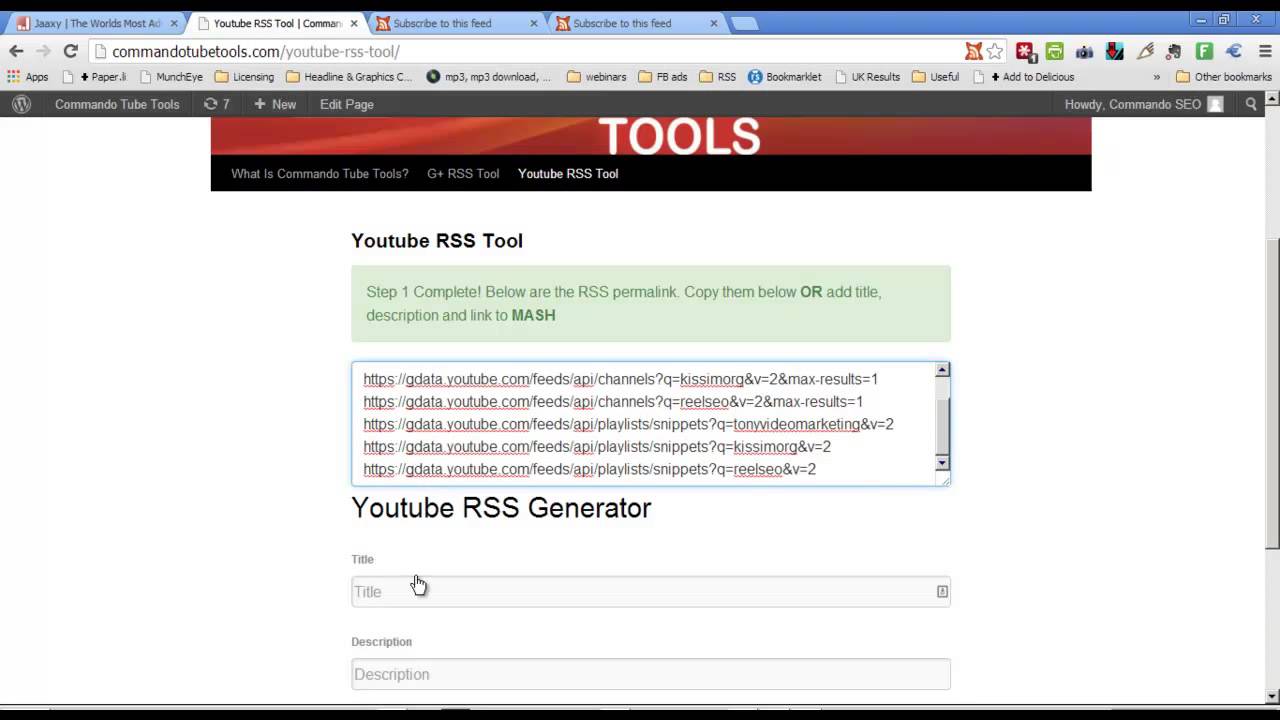This screenshot has width=1280, height=720.
Task: Click the red down-arrow download extension icon
Action: pyautogui.click(x=1114, y=51)
